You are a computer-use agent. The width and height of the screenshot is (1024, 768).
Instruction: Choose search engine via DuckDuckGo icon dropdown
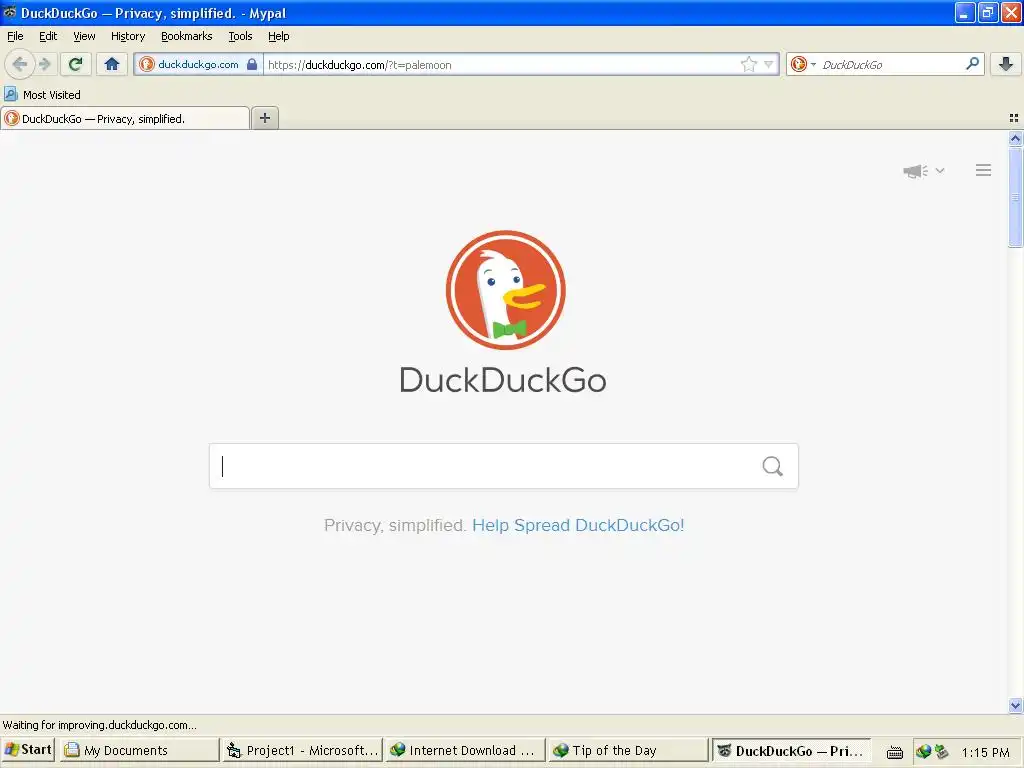(x=803, y=64)
